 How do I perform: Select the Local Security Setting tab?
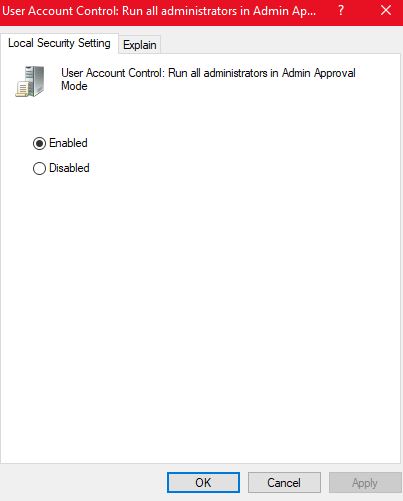[59, 43]
